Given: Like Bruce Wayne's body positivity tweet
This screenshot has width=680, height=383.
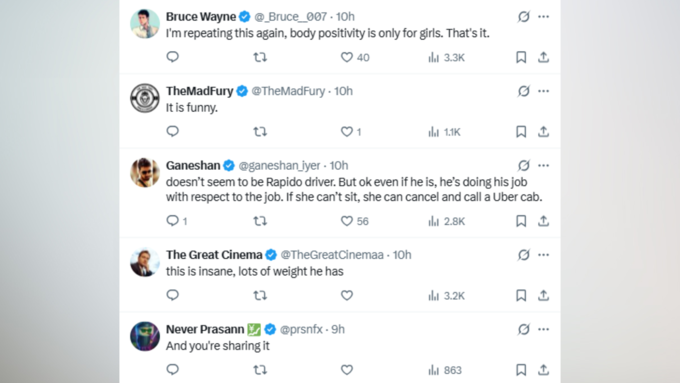Looking at the screenshot, I should (x=347, y=57).
